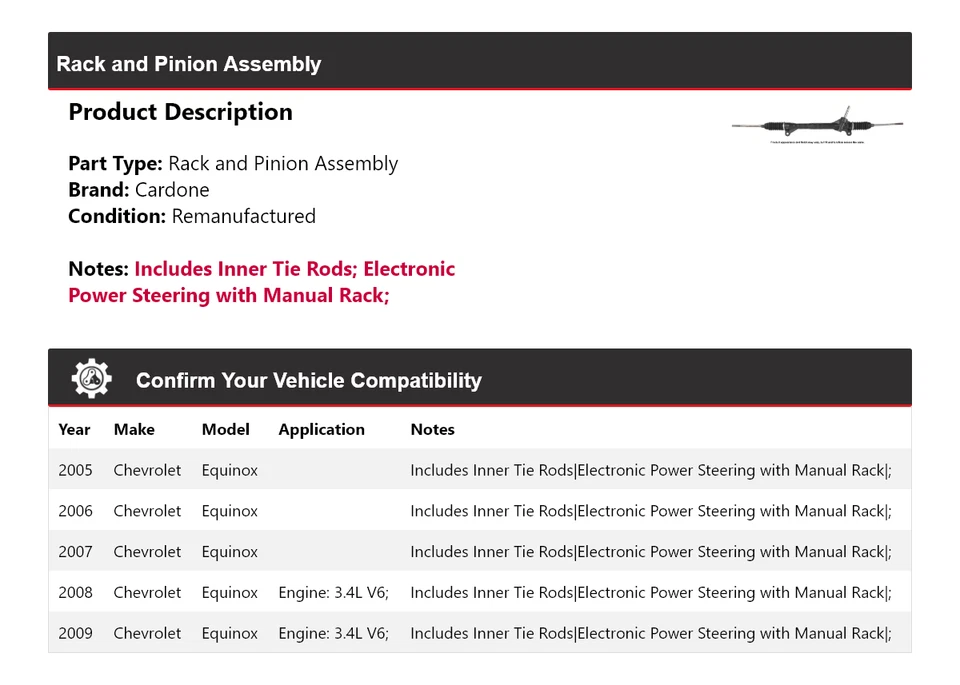
Task: Click the Model column header
Action: (225, 429)
